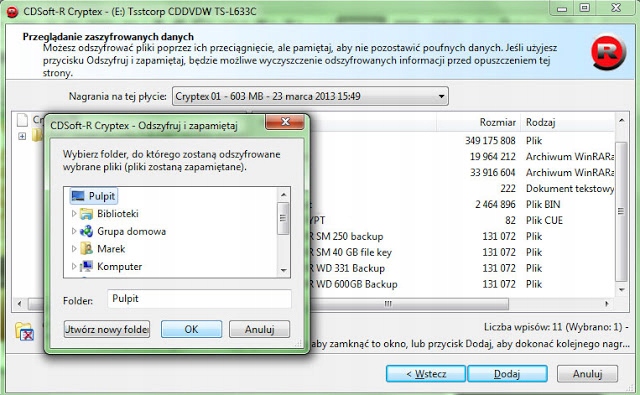Click the file list horizontal scrollbar thumb
The width and height of the screenshot is (640, 395).
(x=388, y=304)
